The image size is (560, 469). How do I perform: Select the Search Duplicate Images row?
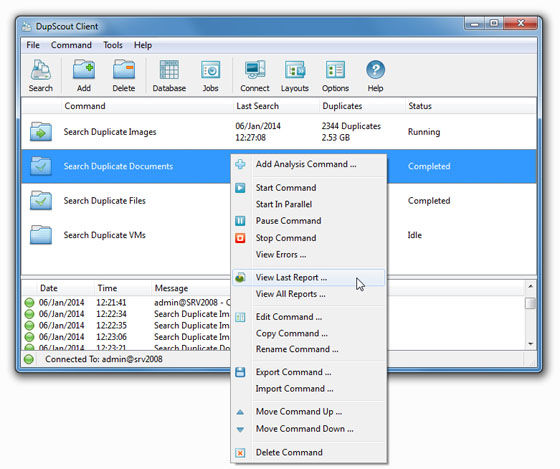pyautogui.click(x=279, y=132)
